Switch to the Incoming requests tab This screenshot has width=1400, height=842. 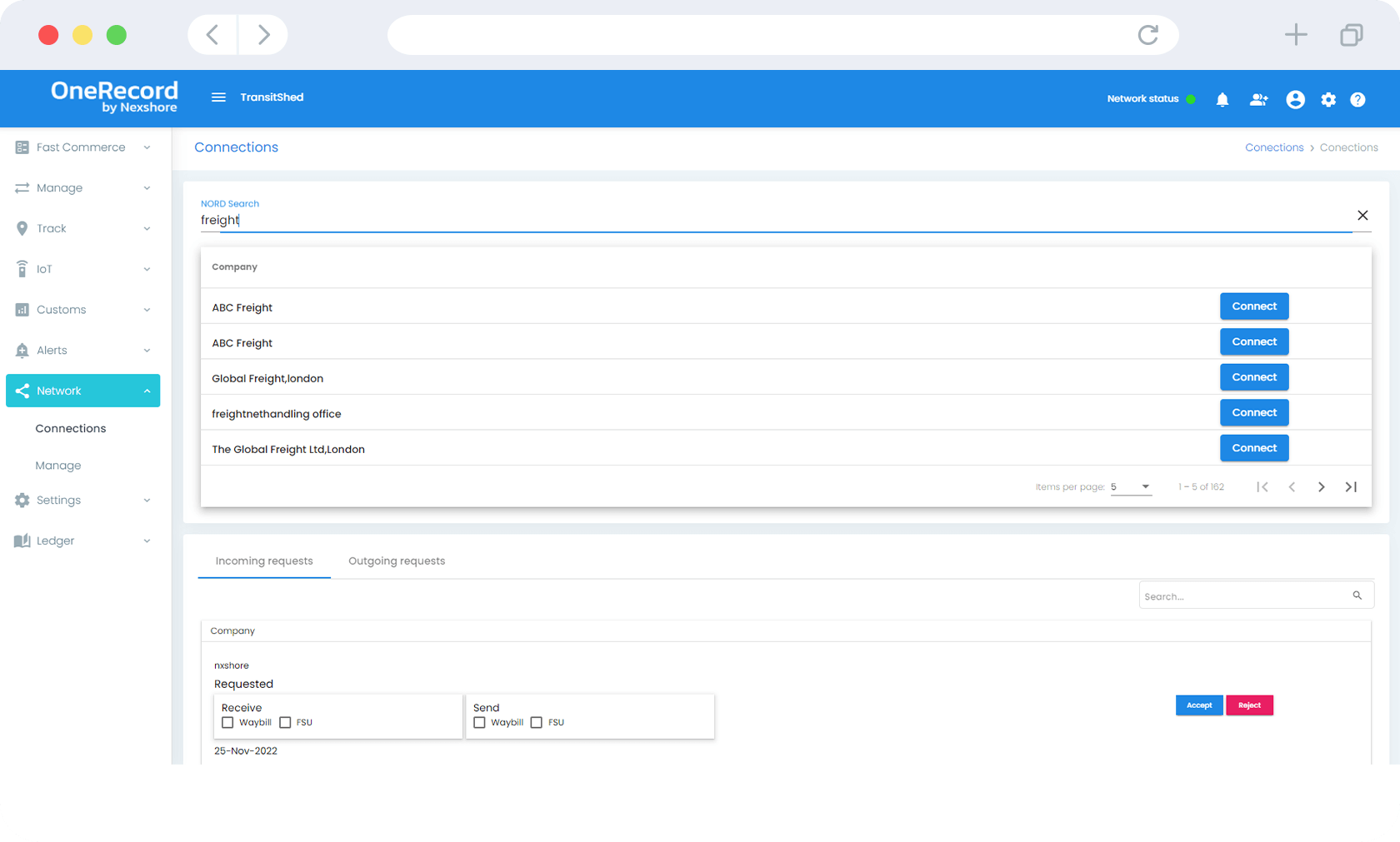[264, 561]
